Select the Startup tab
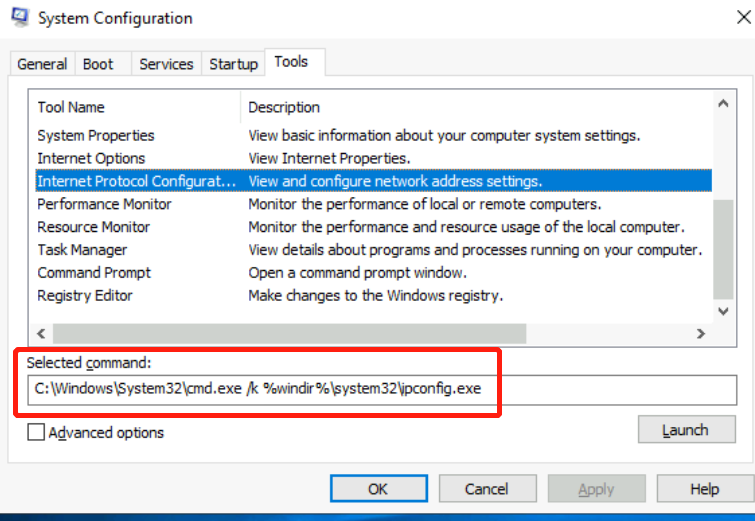 tap(233, 64)
